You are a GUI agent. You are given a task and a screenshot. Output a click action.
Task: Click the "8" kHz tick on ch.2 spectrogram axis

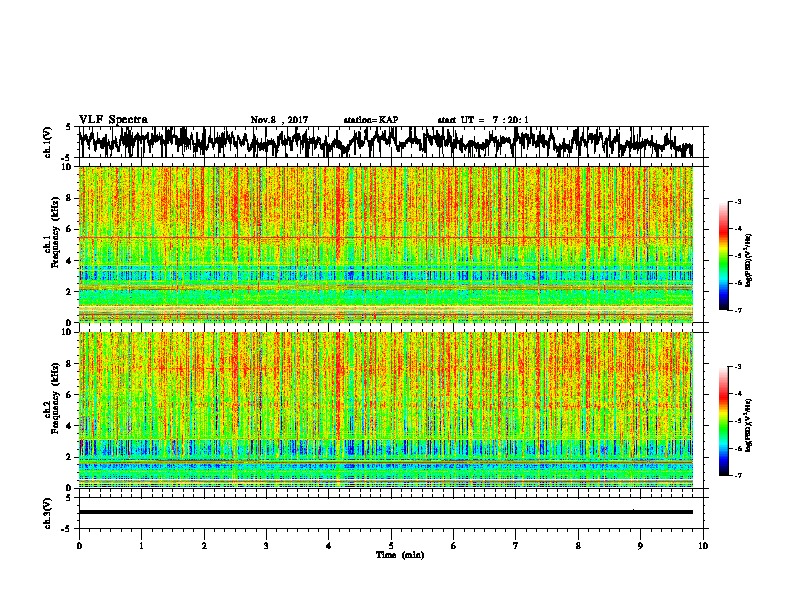69,364
